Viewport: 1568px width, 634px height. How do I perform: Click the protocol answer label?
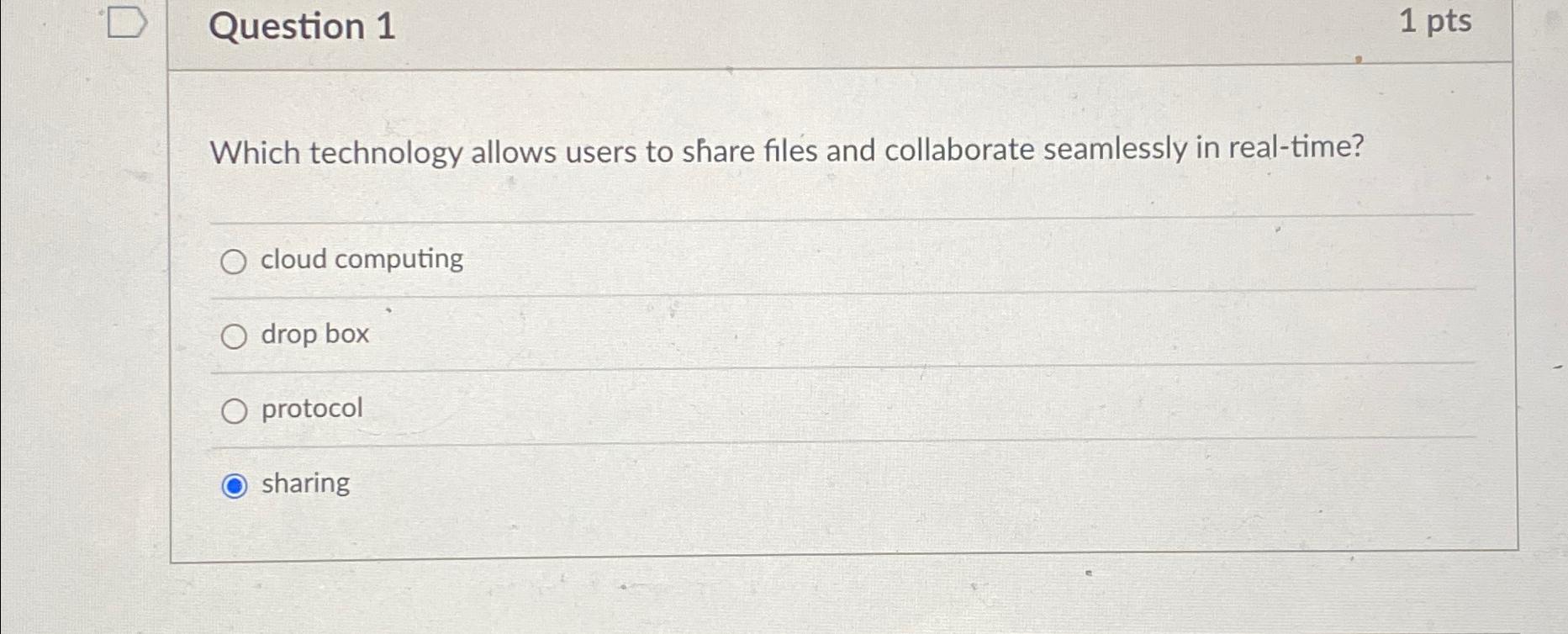[x=309, y=409]
